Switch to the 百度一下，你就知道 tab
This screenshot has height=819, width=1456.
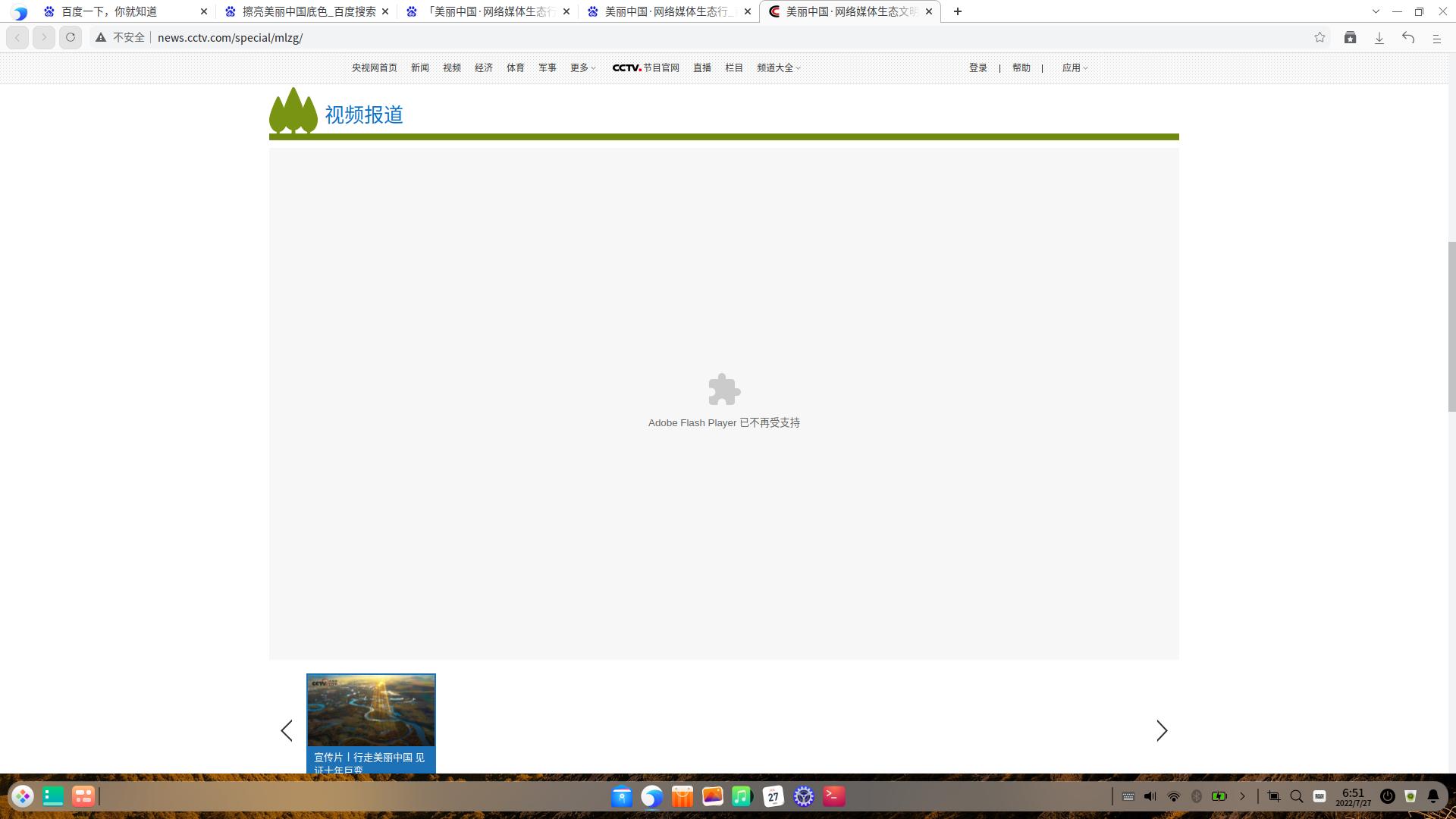click(x=109, y=11)
